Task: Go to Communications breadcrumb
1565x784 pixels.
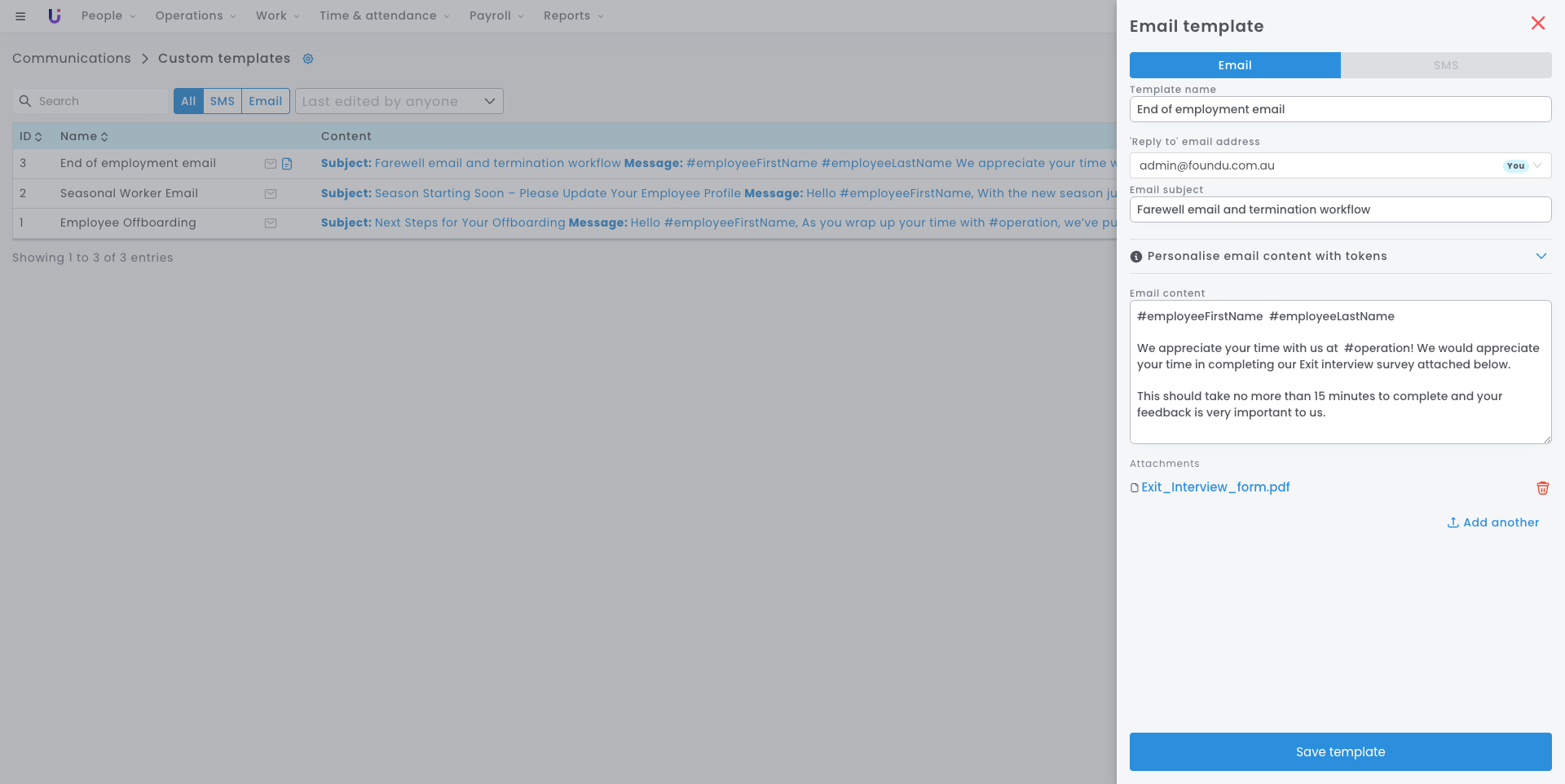Action: coord(72,59)
